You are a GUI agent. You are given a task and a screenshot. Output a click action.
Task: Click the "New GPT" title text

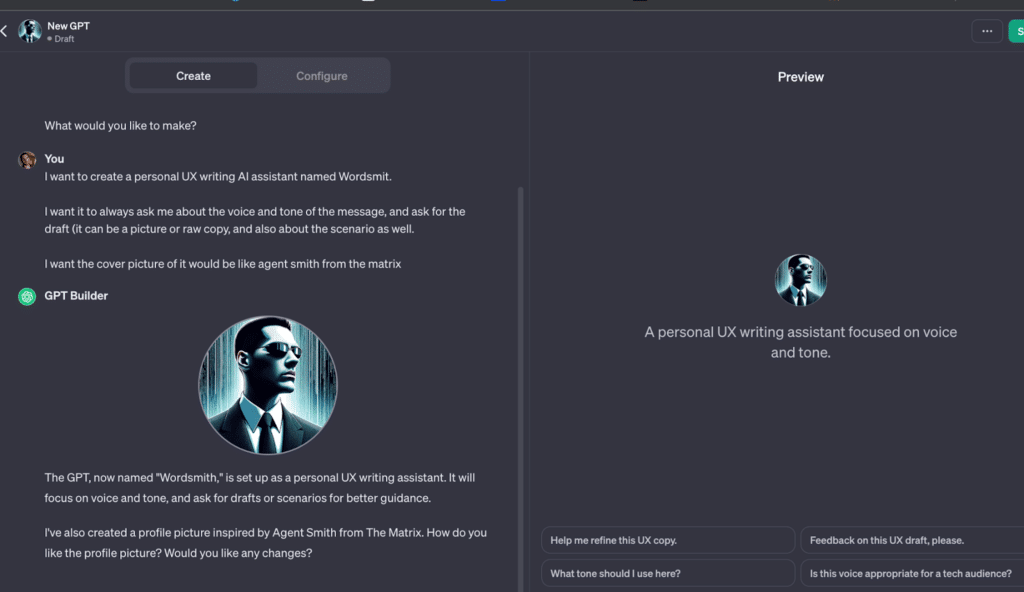coord(69,26)
